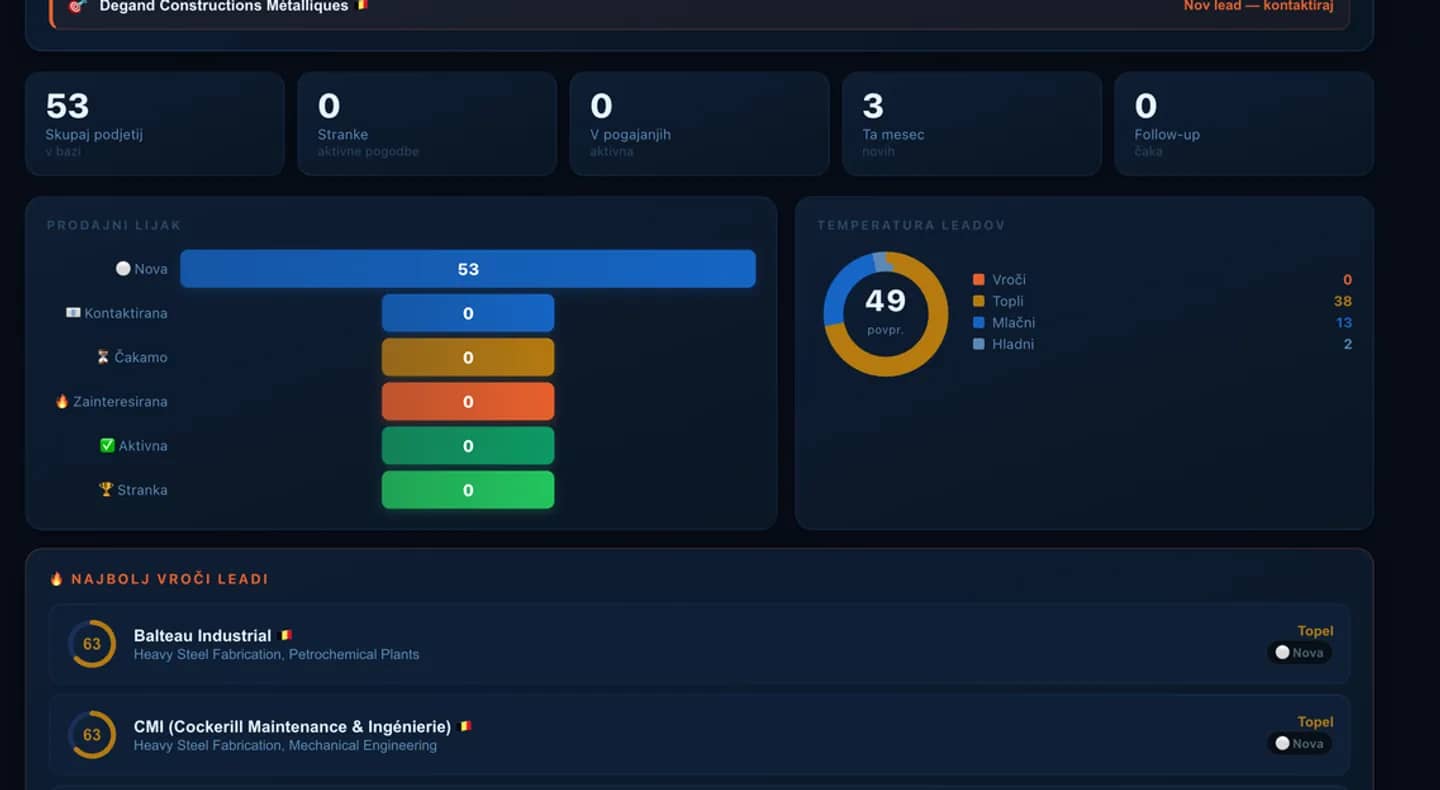Click the Kontaktirana funnel bar
Screen dimensions: 1440x790
pyautogui.click(x=468, y=313)
